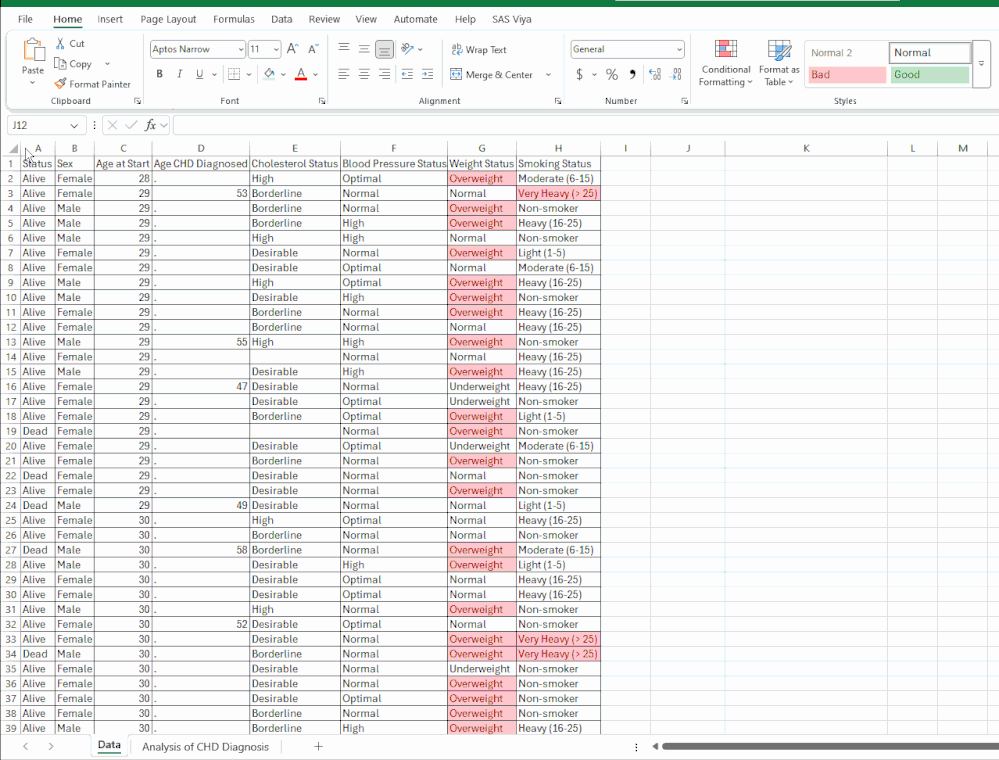Open Number format dialog launcher
Image resolution: width=999 pixels, height=760 pixels.
685,101
